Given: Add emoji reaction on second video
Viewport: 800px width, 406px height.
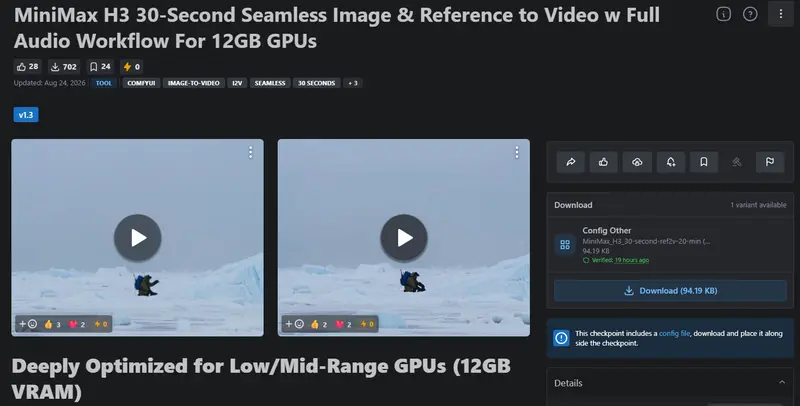Looking at the screenshot, I should [294, 324].
